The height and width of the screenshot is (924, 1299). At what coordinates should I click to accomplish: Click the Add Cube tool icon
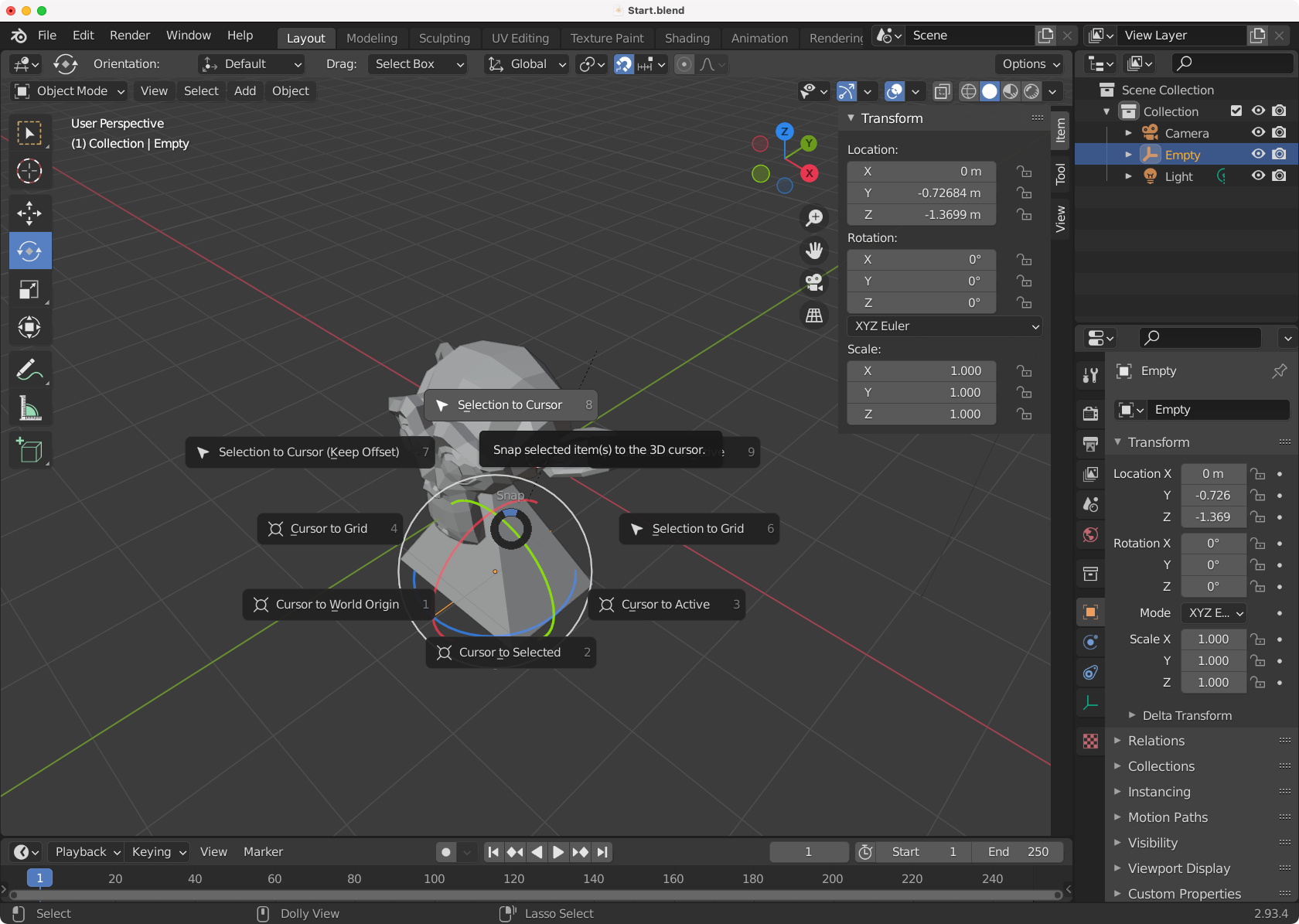(29, 450)
